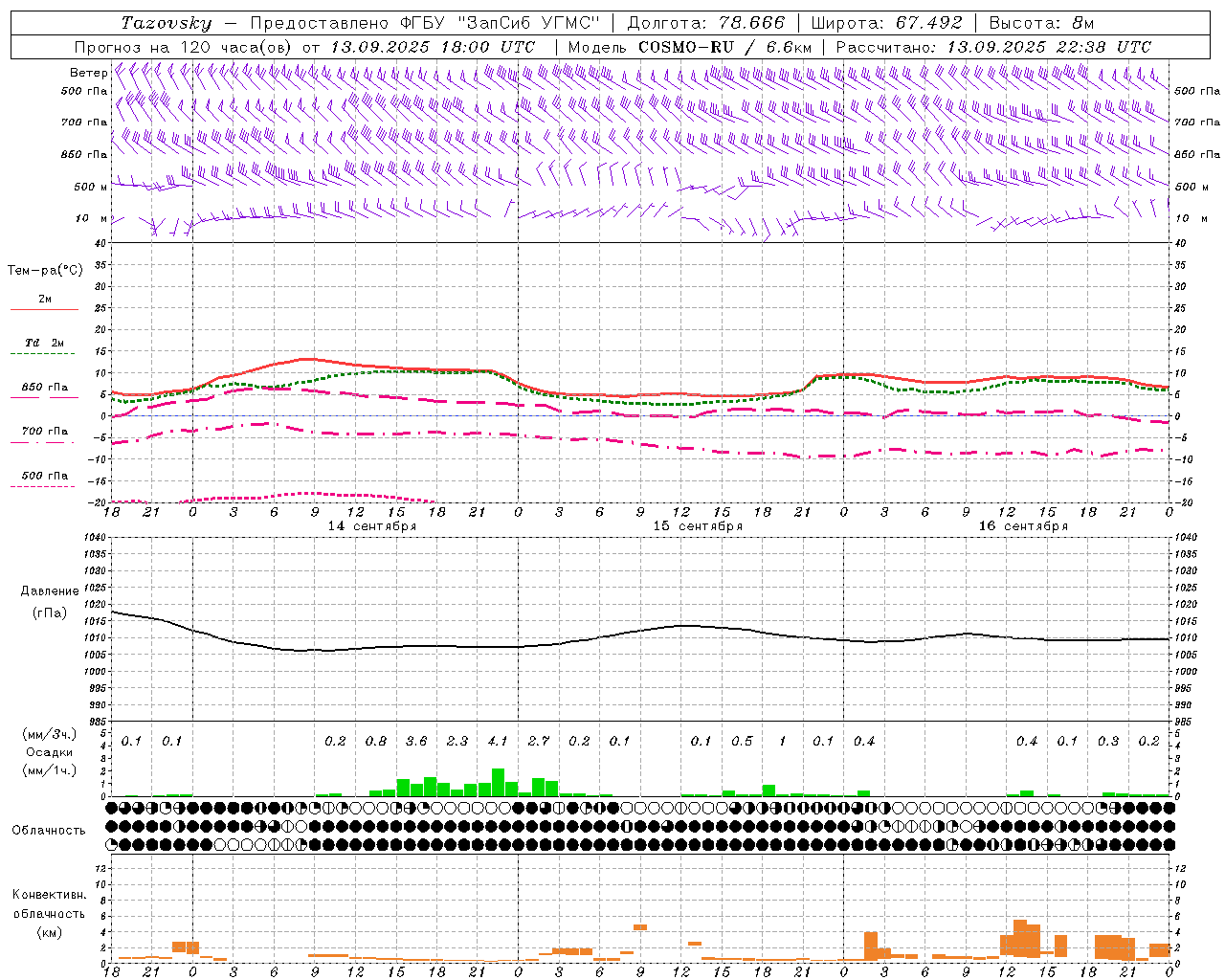Click the 0.5 precipitation value

742,742
